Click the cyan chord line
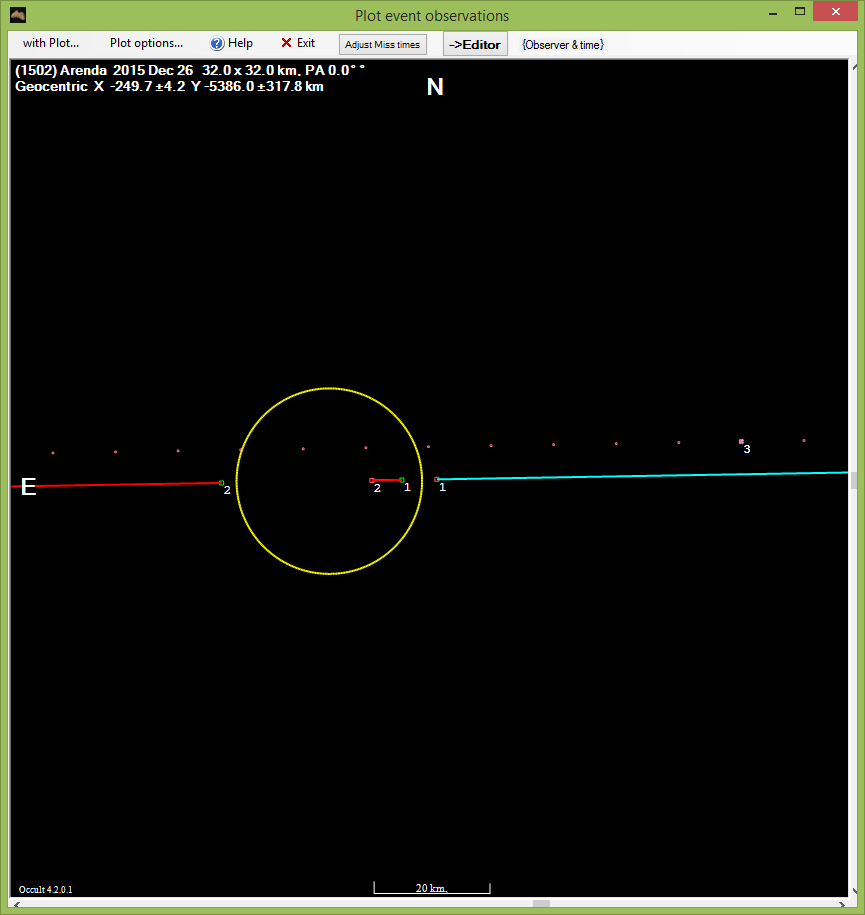Viewport: 865px width, 915px height. 642,476
